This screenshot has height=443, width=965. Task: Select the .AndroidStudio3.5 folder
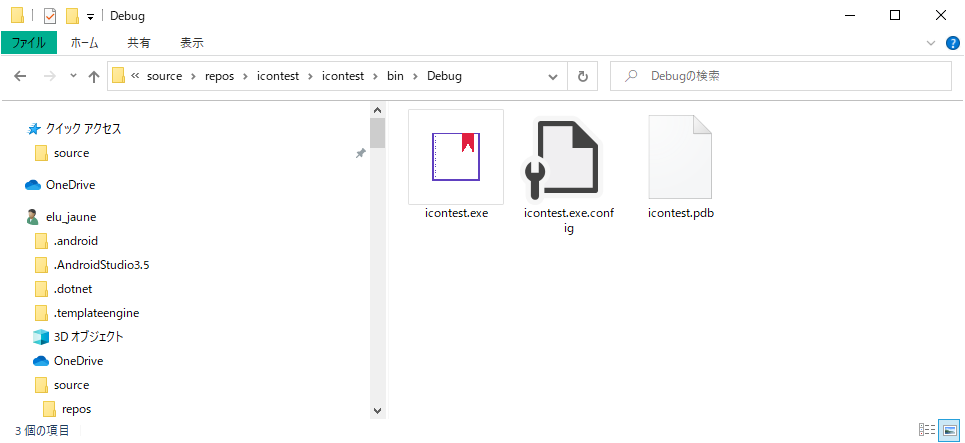coord(102,265)
